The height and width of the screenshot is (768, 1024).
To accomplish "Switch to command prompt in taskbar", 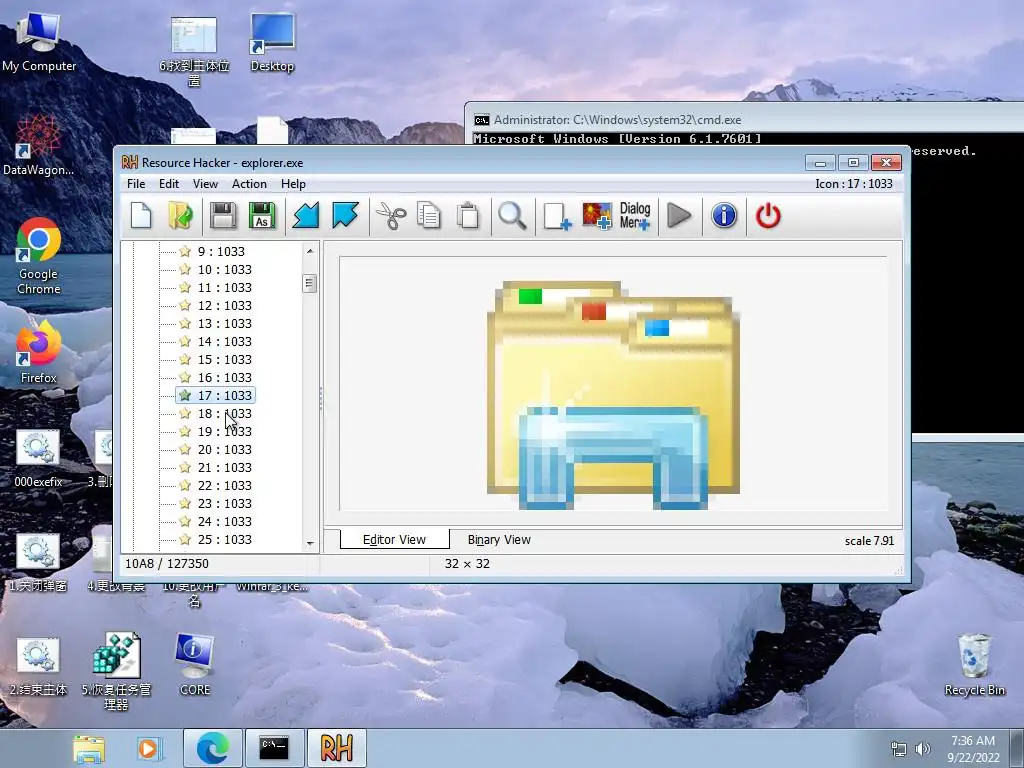I will tap(274, 748).
